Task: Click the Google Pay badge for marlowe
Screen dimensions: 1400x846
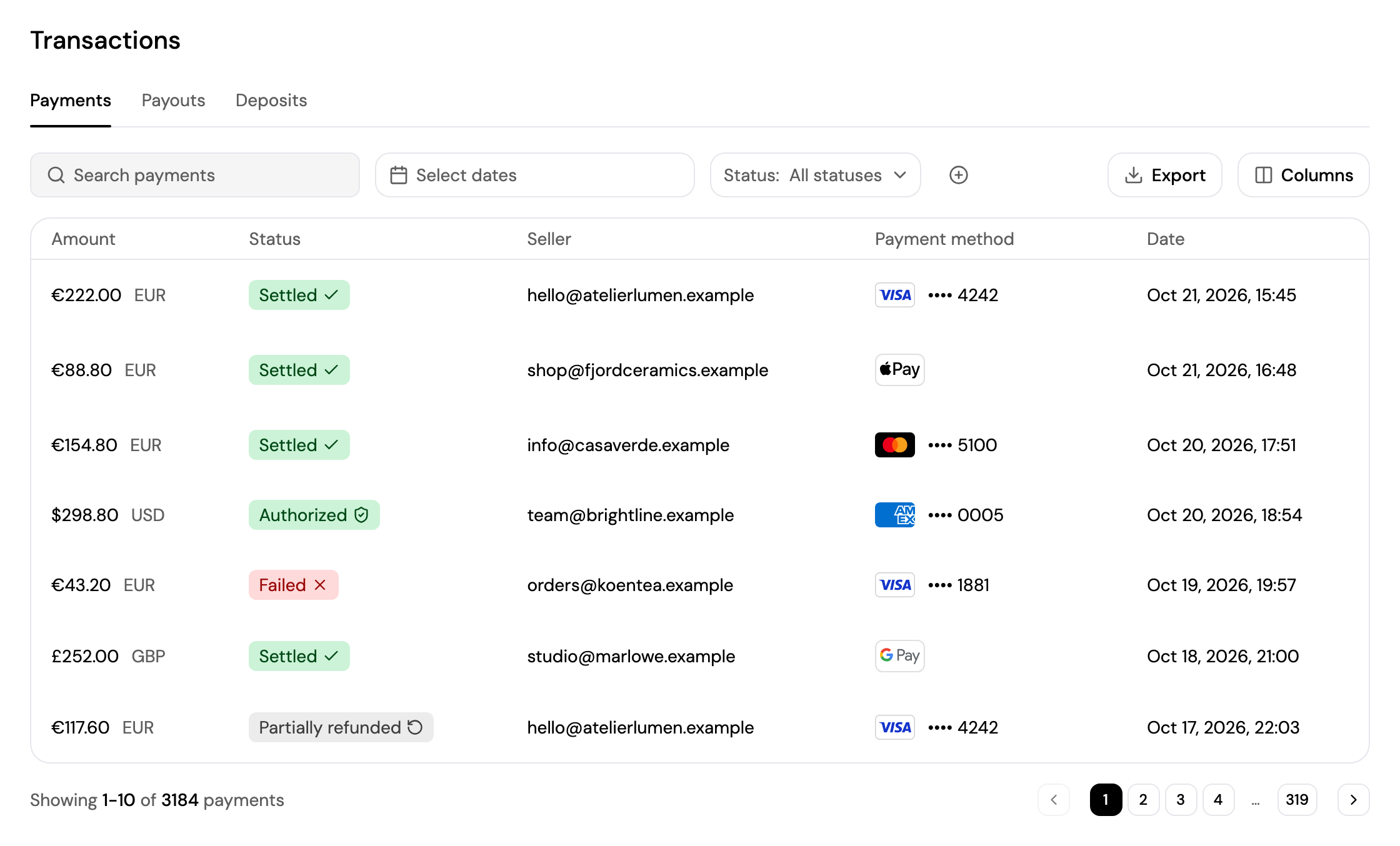Action: click(899, 656)
